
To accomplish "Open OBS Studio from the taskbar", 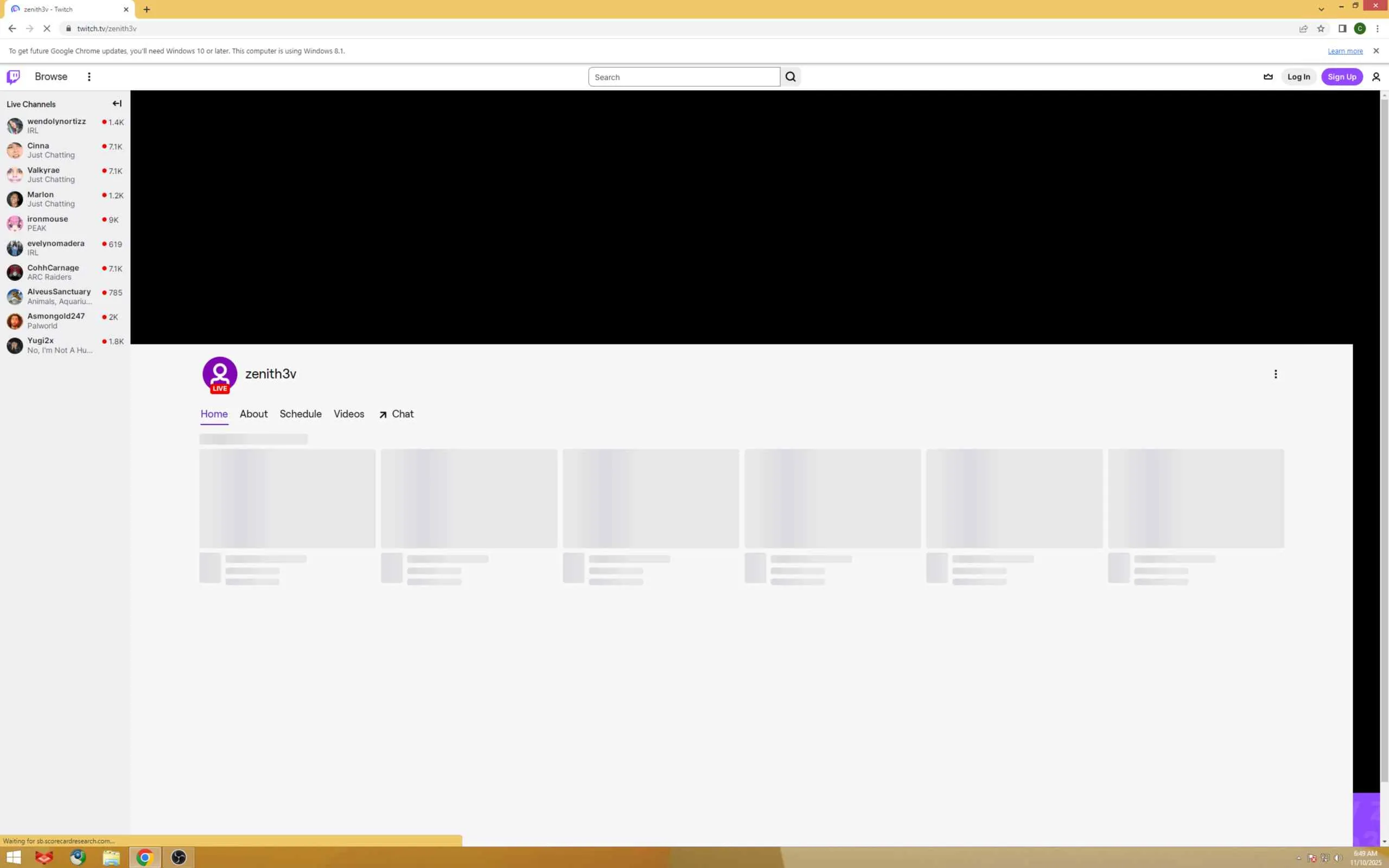I will [179, 858].
